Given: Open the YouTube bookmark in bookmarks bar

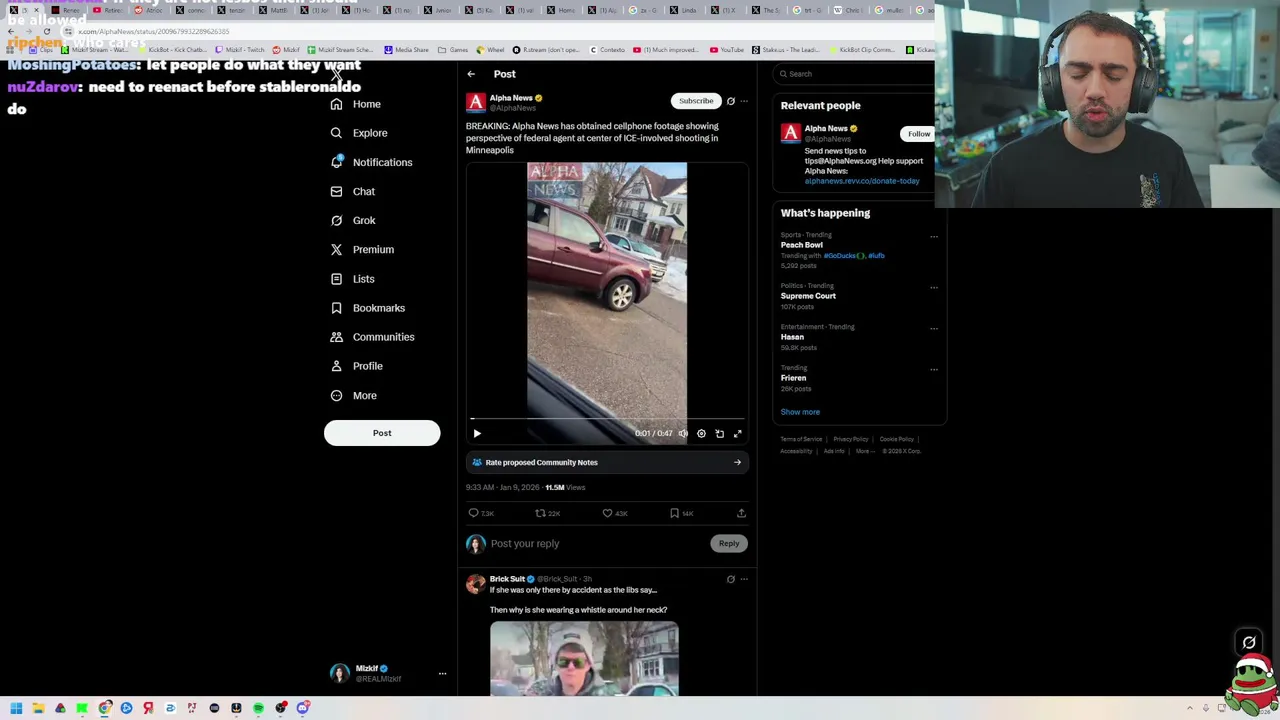Looking at the screenshot, I should click(x=727, y=50).
